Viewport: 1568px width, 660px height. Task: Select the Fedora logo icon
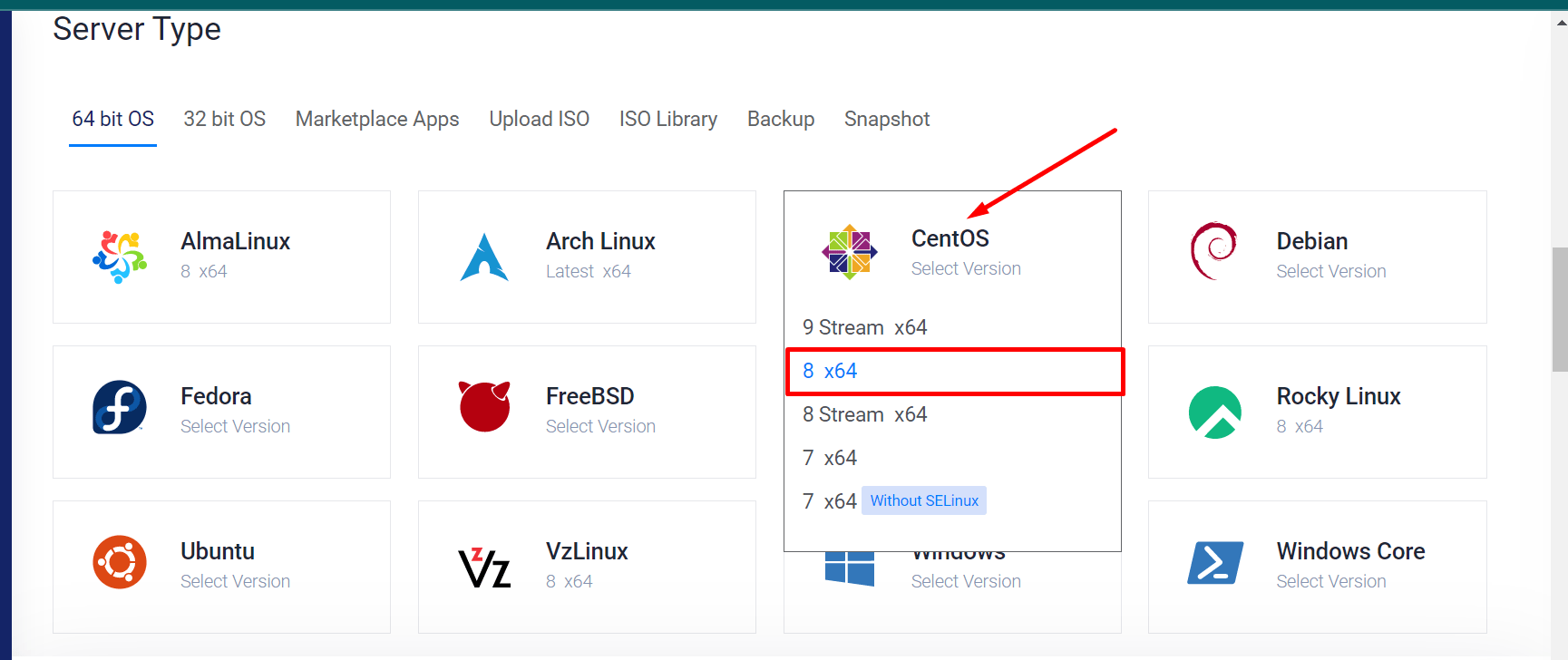[x=120, y=407]
